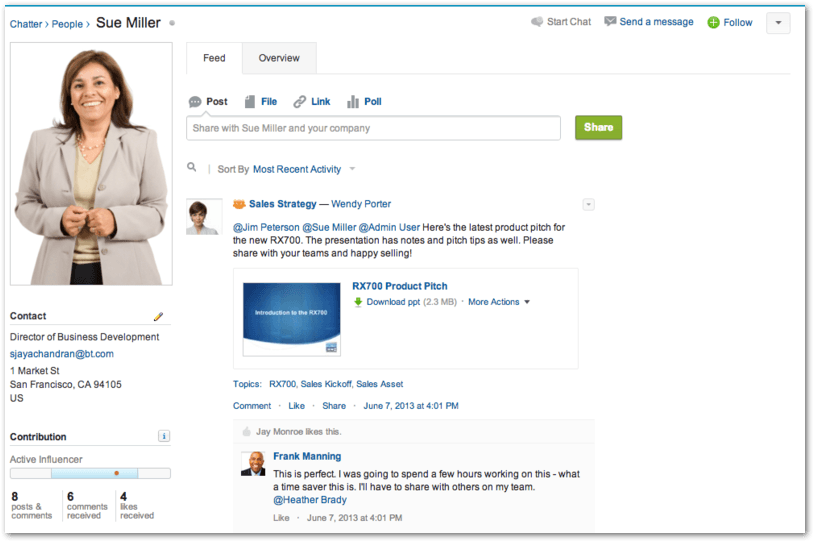
Task: Click the green Follow plus icon
Action: [x=713, y=23]
